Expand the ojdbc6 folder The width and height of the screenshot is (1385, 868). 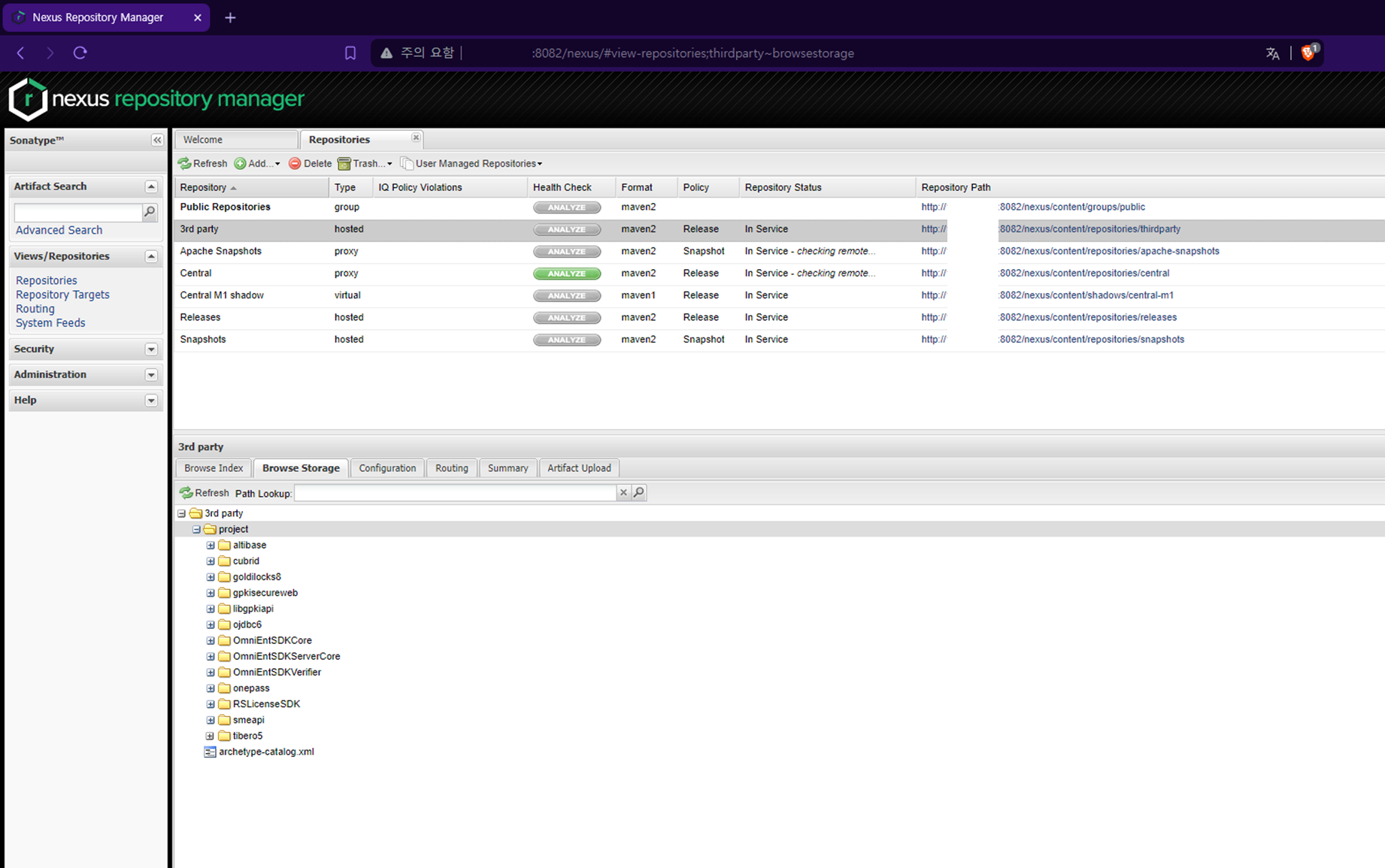pyautogui.click(x=211, y=625)
